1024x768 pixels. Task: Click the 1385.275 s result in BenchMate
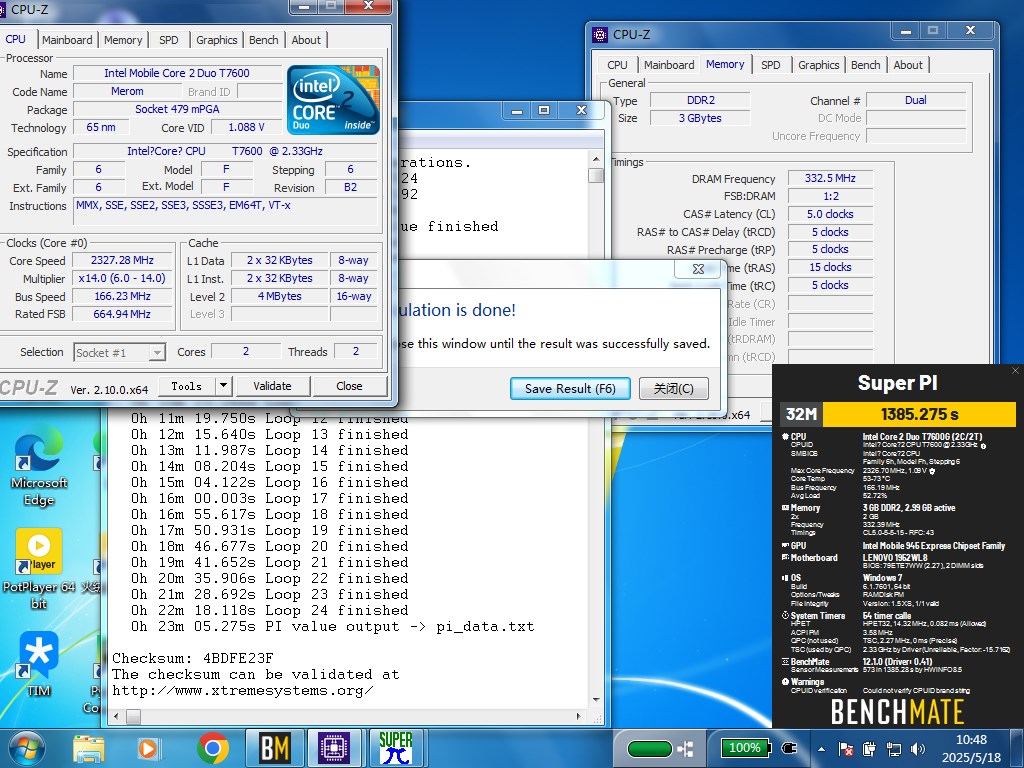click(919, 414)
